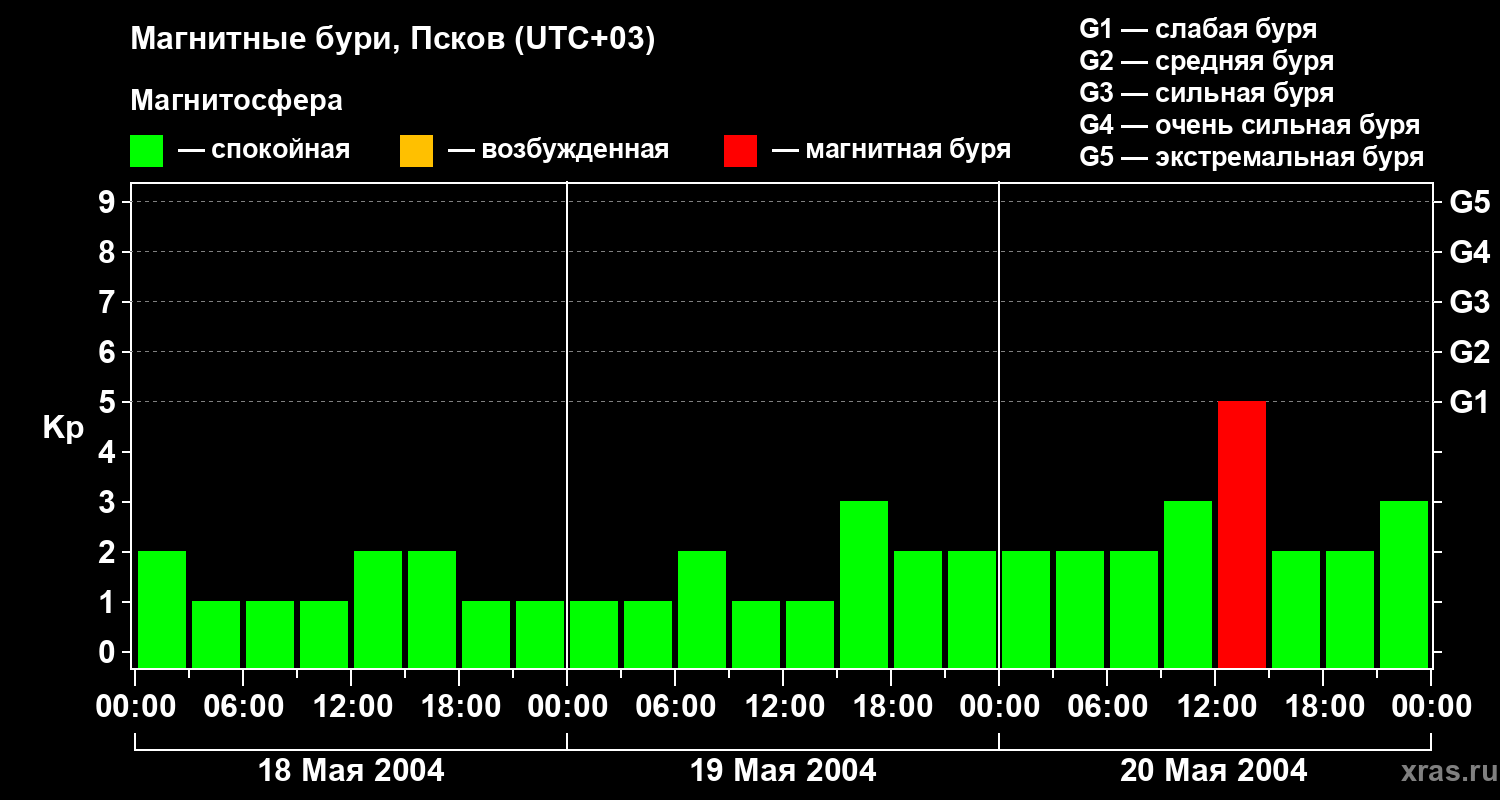
Task: Select the '19 Мая 2004' date label
Action: [783, 771]
